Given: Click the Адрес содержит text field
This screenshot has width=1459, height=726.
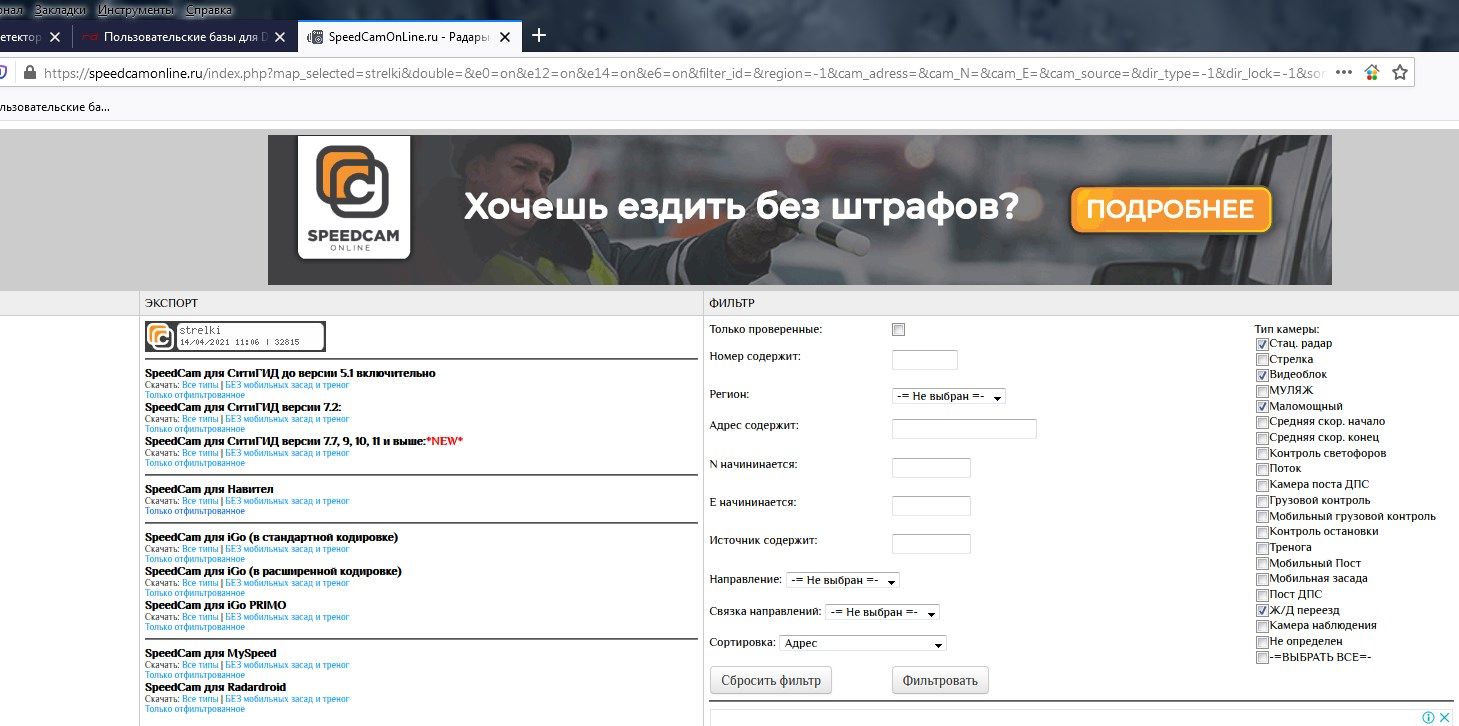Looking at the screenshot, I should click(964, 429).
